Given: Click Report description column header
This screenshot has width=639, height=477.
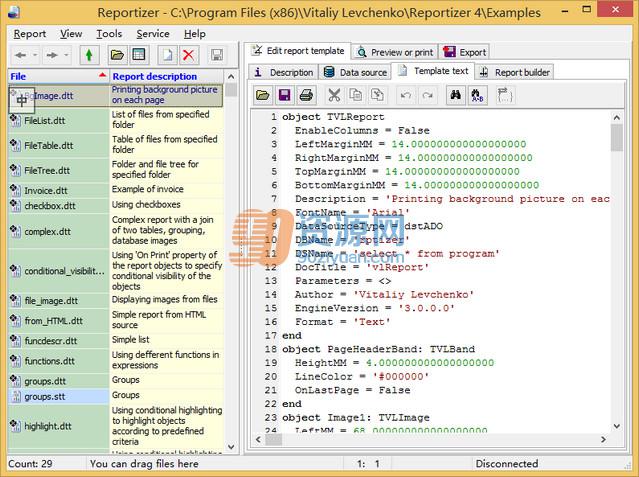Looking at the screenshot, I should tap(166, 76).
